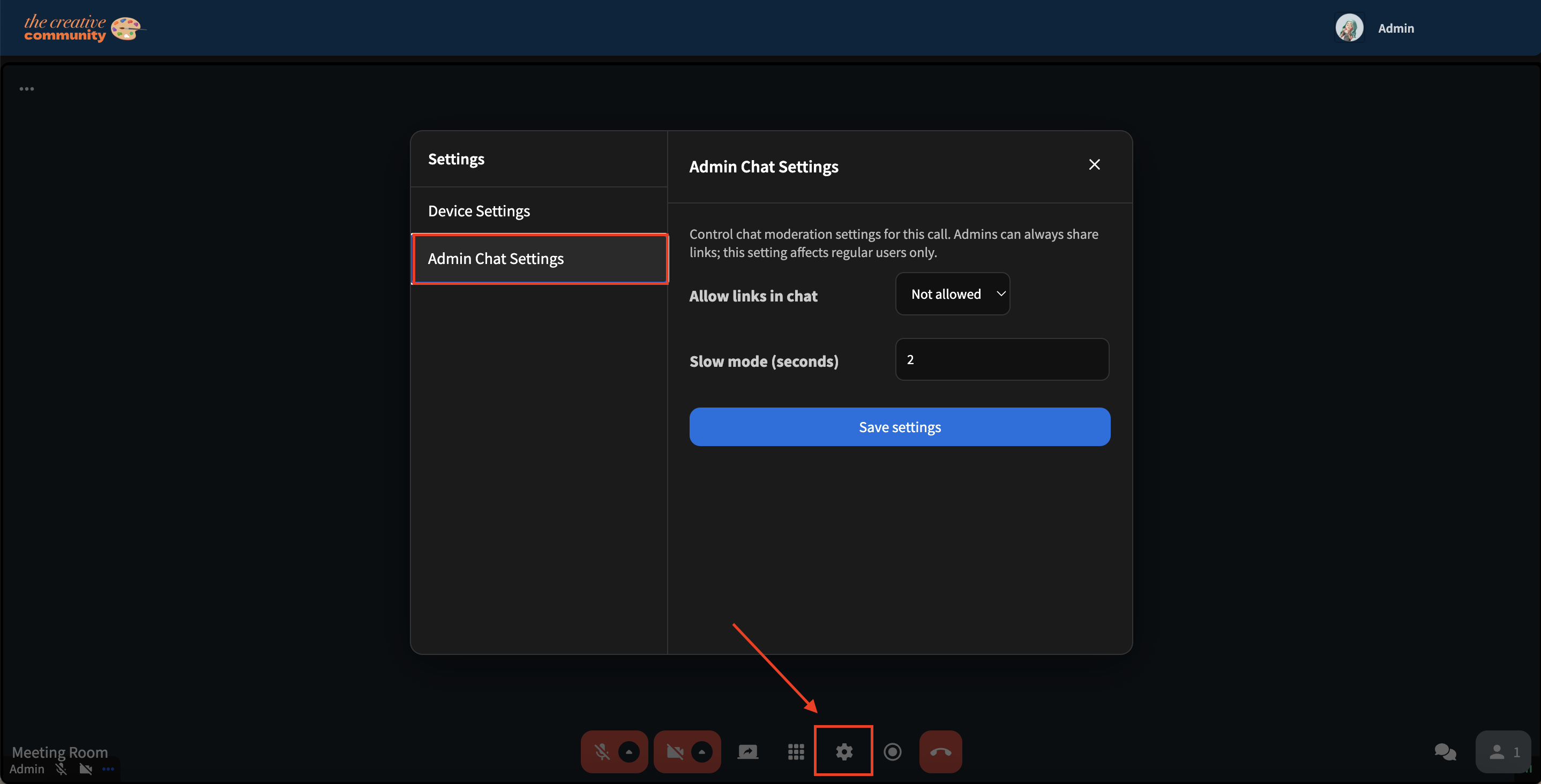This screenshot has height=784, width=1541.
Task: Open the chat bubbles icon
Action: [x=1445, y=752]
